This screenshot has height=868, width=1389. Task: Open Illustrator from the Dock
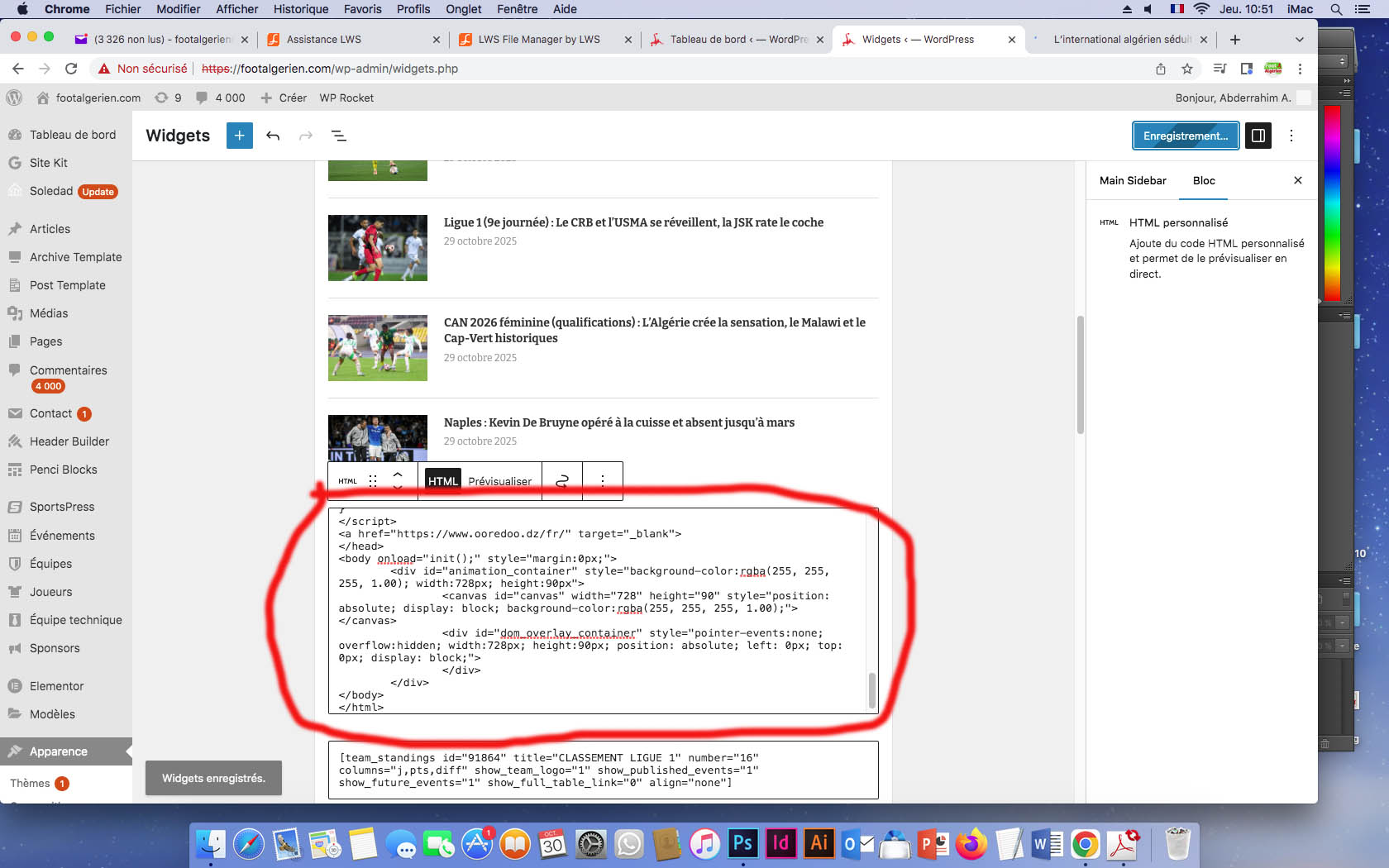point(819,843)
